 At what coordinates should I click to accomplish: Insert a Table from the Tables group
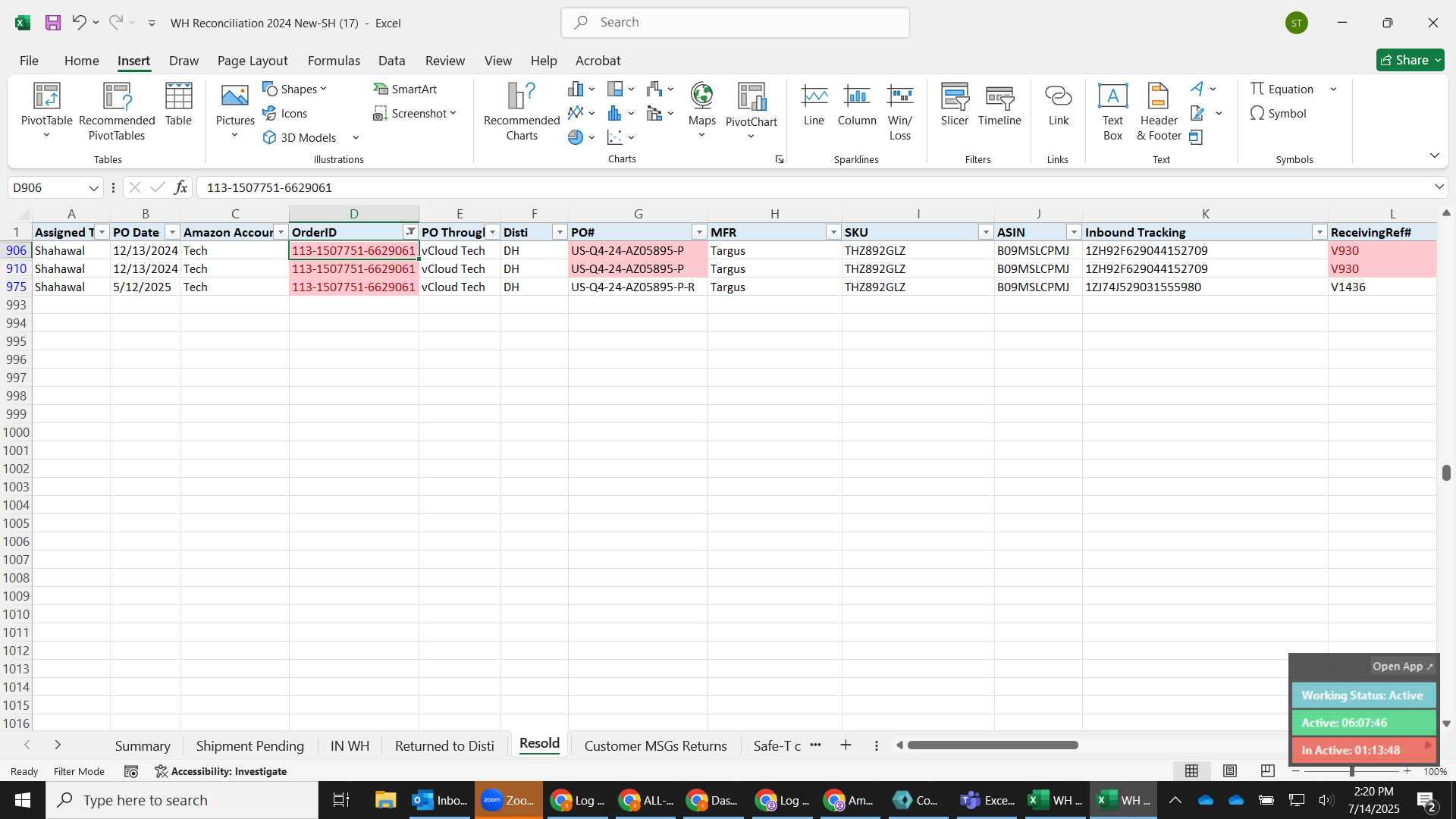pos(178,105)
